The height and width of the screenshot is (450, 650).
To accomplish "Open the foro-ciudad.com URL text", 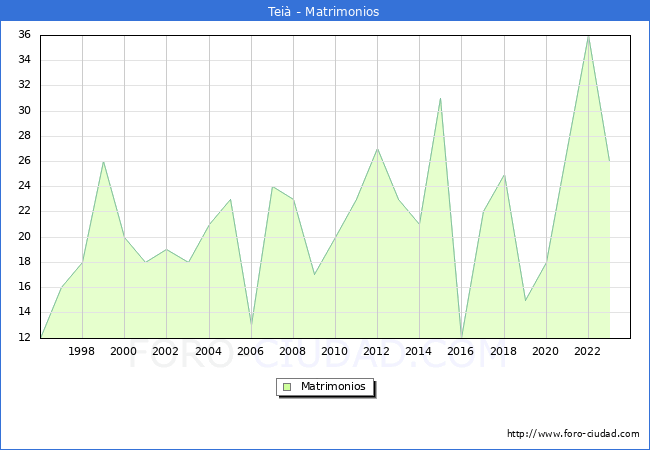I will (x=573, y=434).
